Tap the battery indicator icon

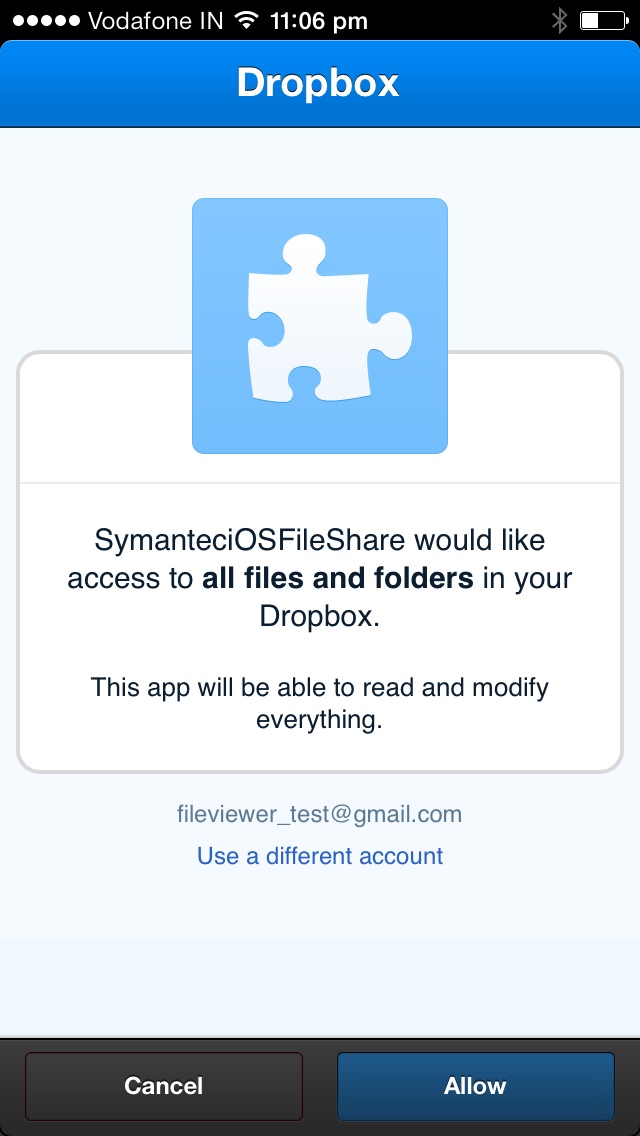point(603,20)
